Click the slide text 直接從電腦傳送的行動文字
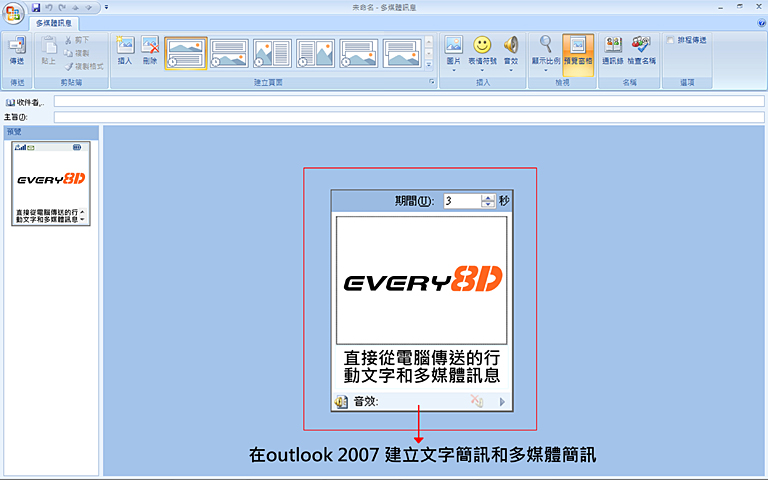The height and width of the screenshot is (480, 768). pyautogui.click(x=421, y=366)
